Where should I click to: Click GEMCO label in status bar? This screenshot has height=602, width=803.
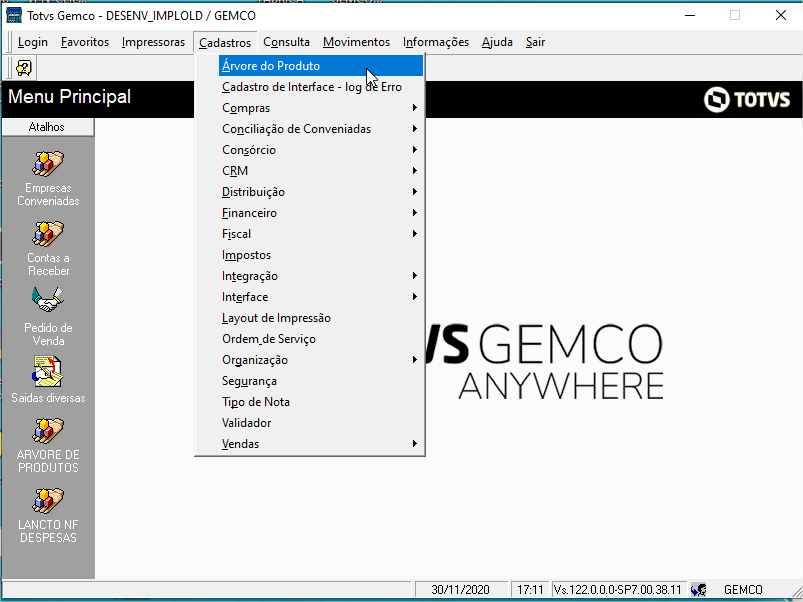click(743, 590)
